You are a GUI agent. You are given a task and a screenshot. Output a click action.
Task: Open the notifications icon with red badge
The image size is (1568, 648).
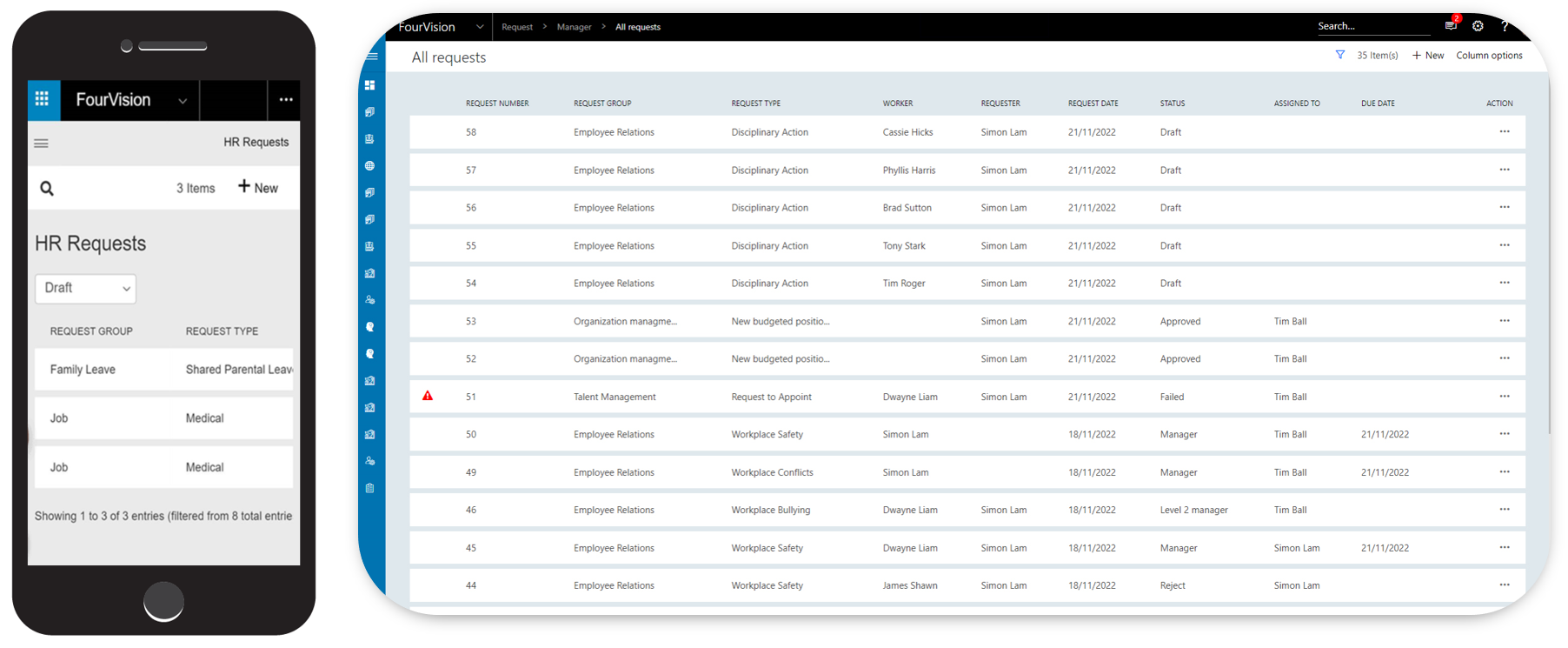pyautogui.click(x=1451, y=25)
